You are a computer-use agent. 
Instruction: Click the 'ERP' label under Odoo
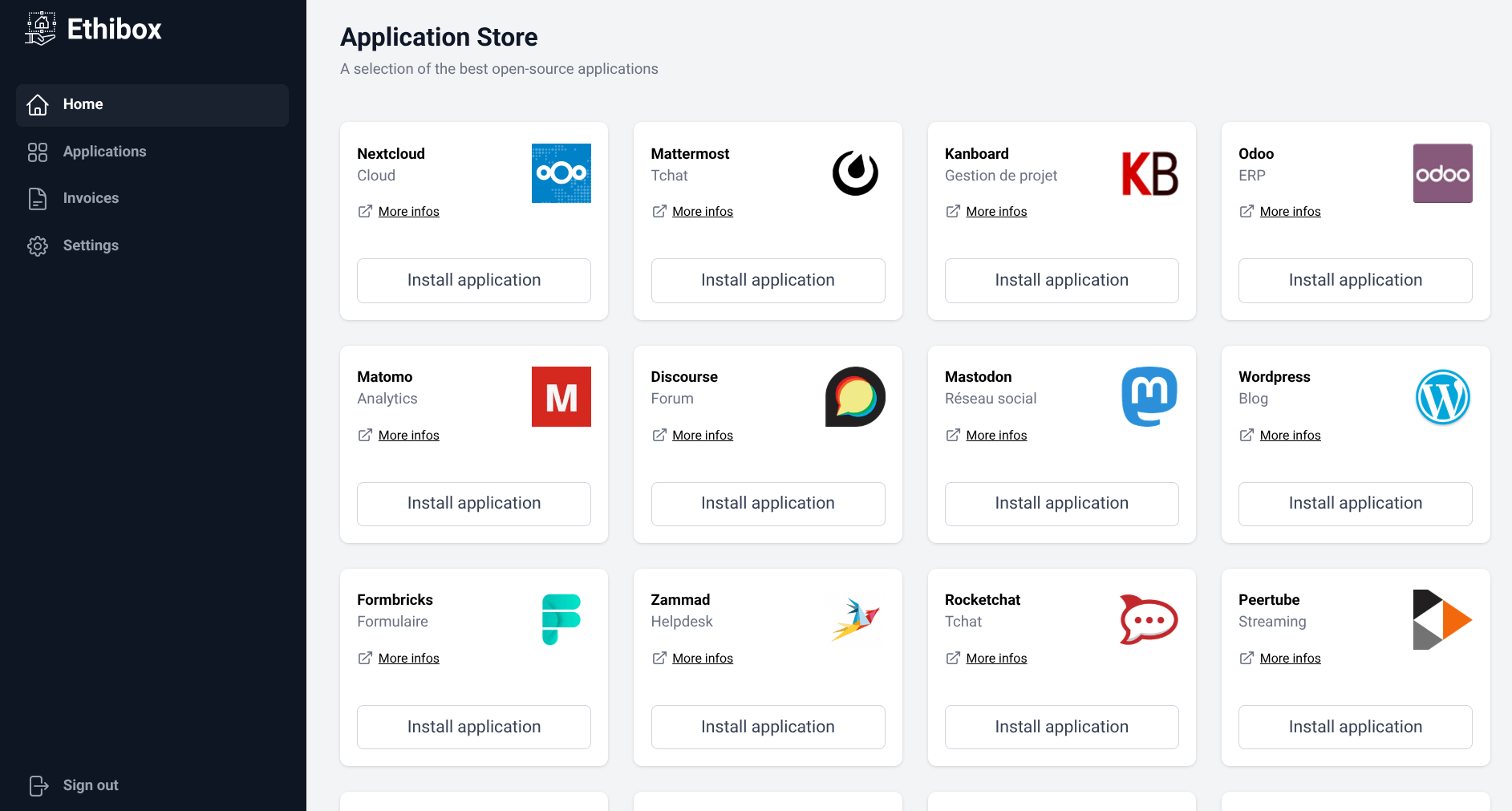pyautogui.click(x=1252, y=176)
